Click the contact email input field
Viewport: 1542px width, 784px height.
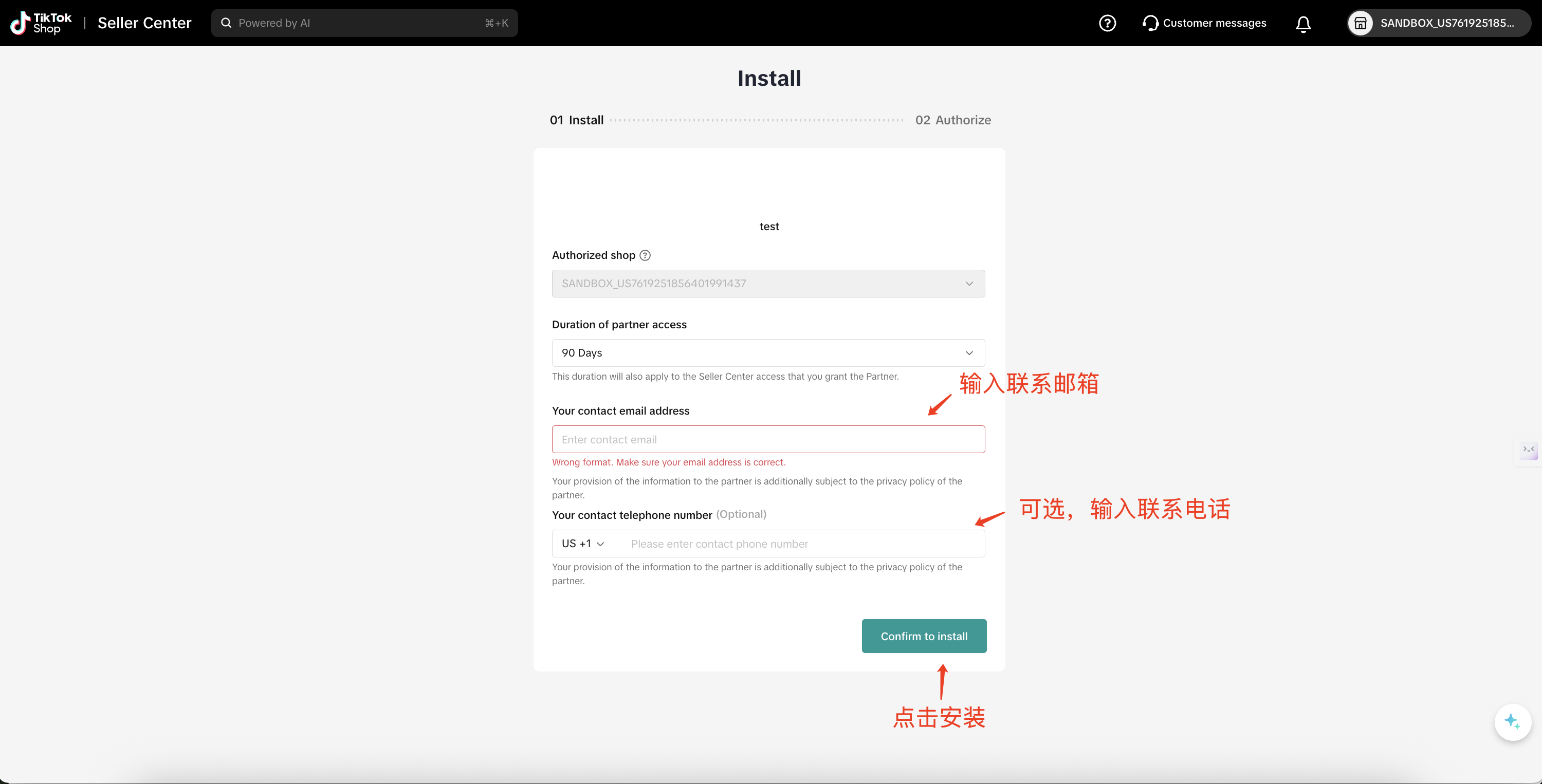[768, 439]
